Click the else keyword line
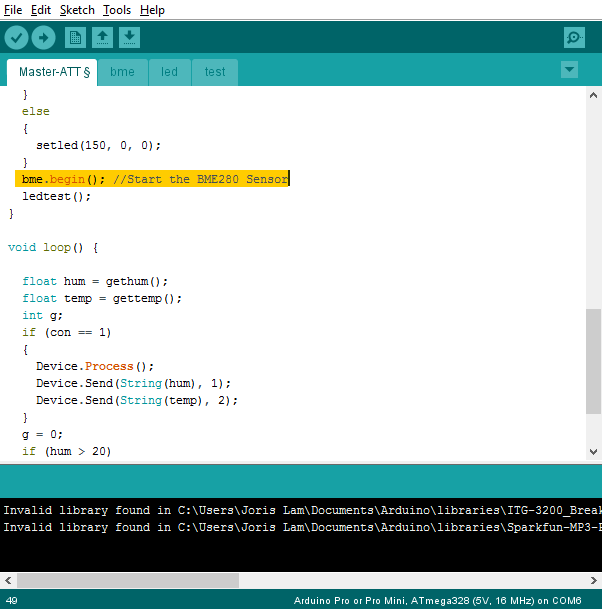The width and height of the screenshot is (602, 609). [36, 112]
